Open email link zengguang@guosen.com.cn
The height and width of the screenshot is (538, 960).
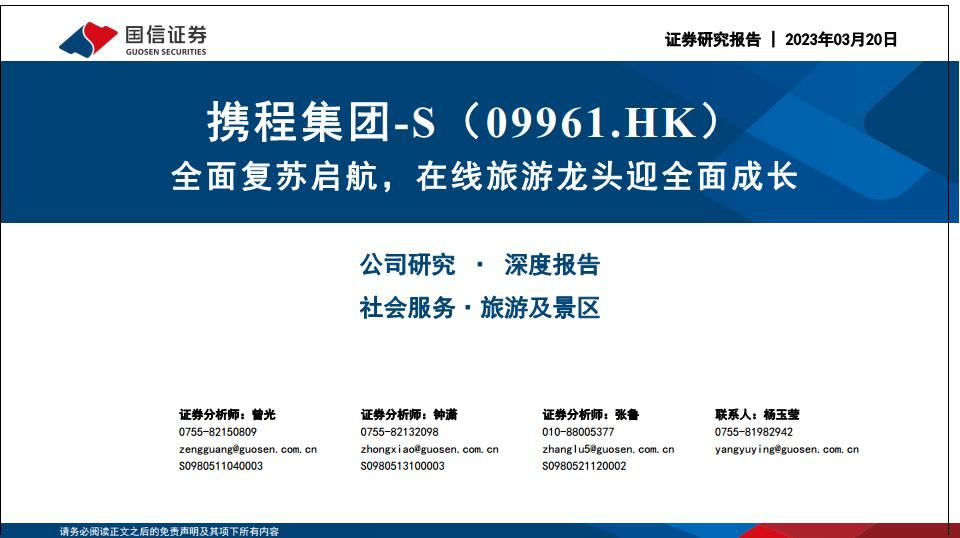(x=247, y=449)
